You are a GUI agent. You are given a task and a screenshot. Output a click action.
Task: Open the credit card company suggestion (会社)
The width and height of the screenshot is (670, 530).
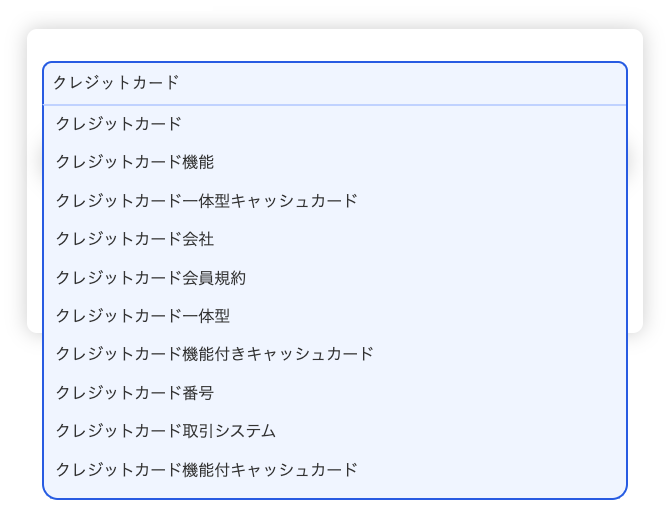[x=136, y=239]
